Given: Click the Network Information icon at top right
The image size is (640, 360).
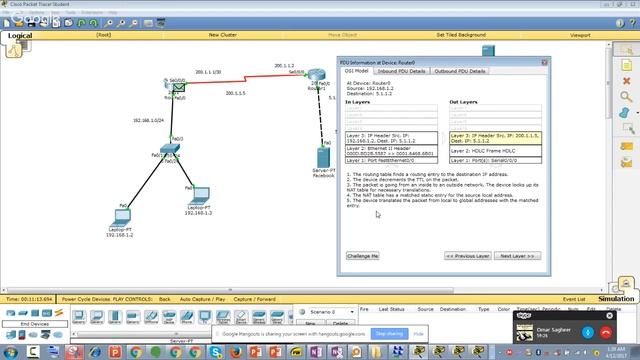Looking at the screenshot, I should (620, 23).
